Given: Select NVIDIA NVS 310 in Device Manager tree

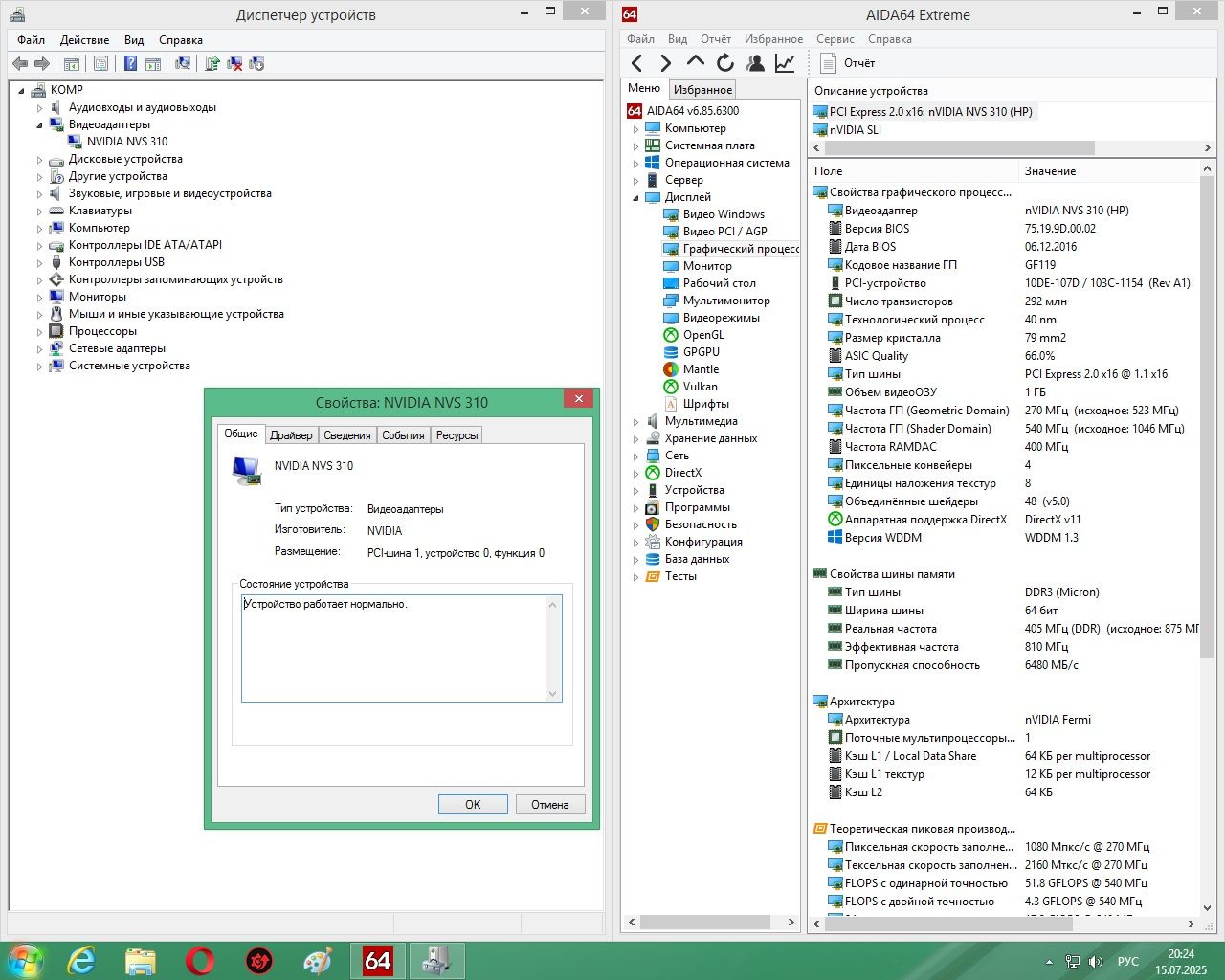Looking at the screenshot, I should point(127,142).
